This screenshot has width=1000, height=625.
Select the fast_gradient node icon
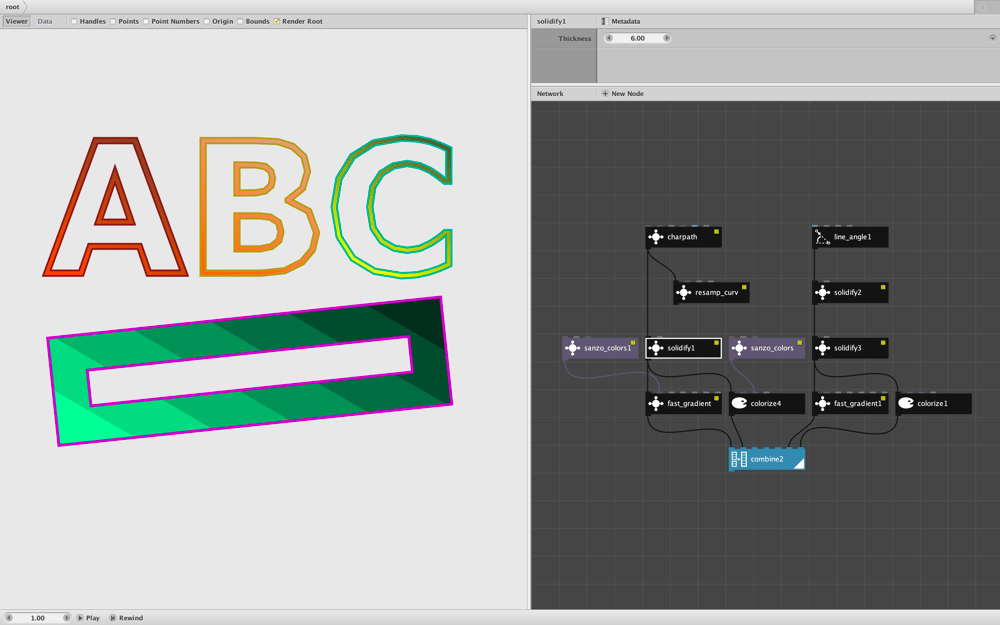(x=656, y=404)
